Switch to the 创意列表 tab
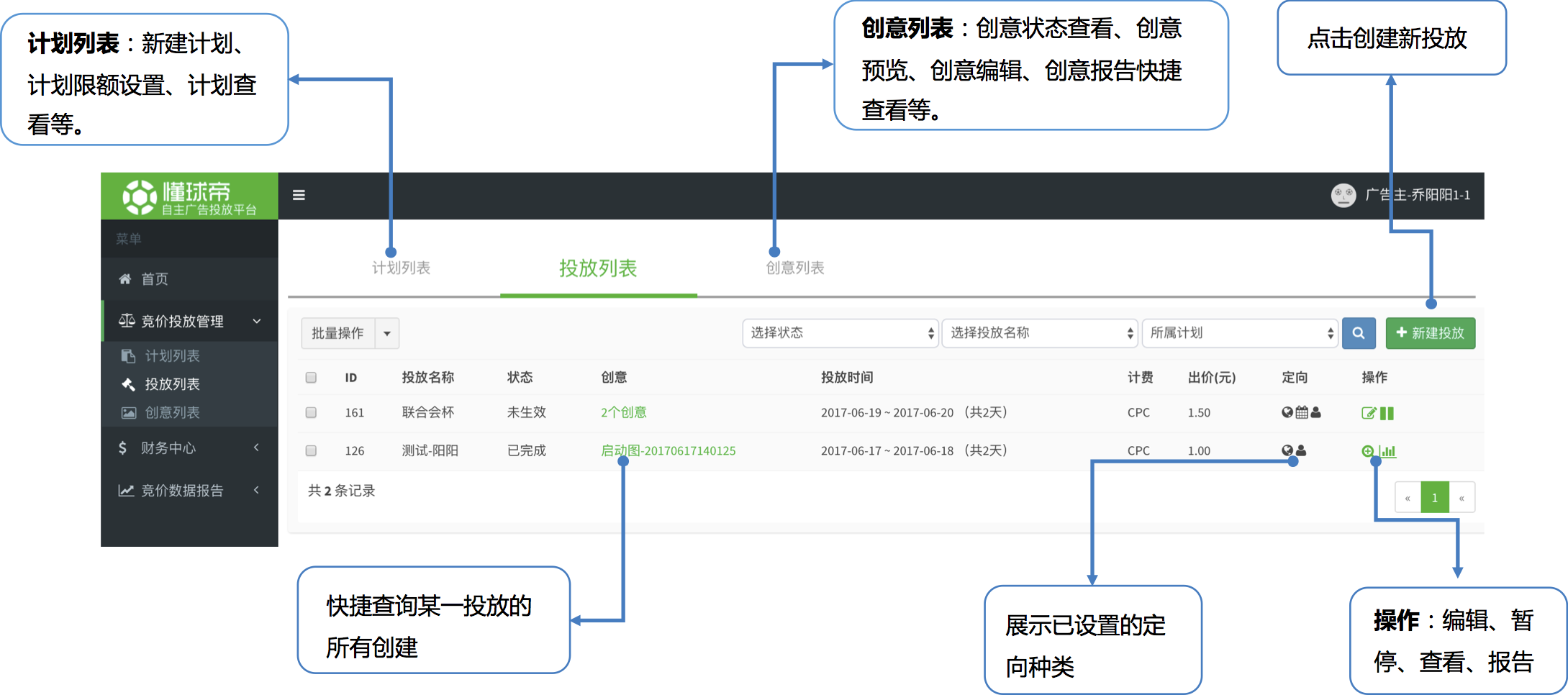1568x695 pixels. 795,268
